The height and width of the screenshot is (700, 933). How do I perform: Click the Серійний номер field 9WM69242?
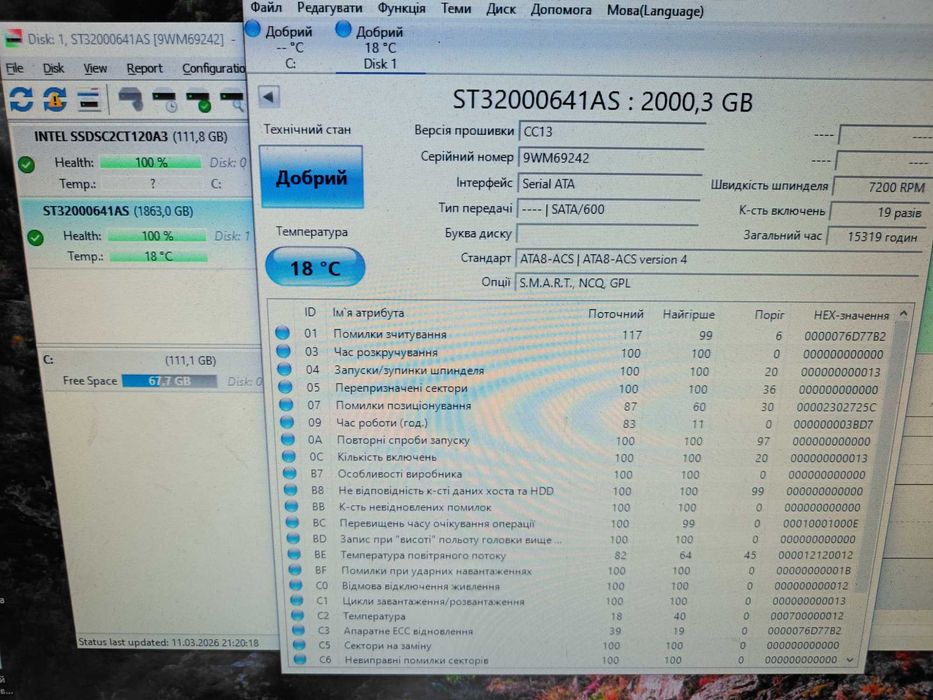pos(611,158)
